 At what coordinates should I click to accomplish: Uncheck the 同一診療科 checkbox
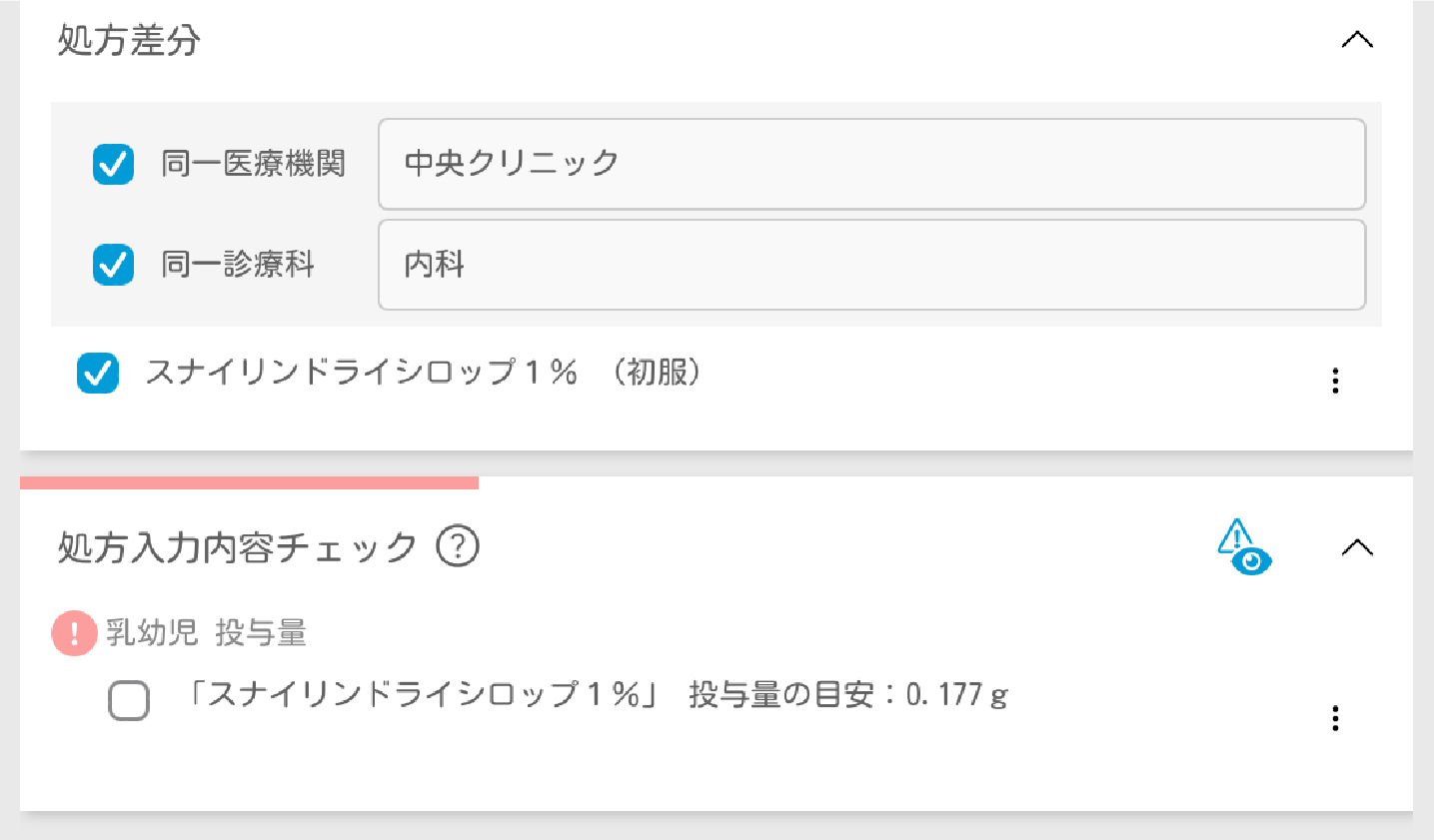click(x=113, y=265)
